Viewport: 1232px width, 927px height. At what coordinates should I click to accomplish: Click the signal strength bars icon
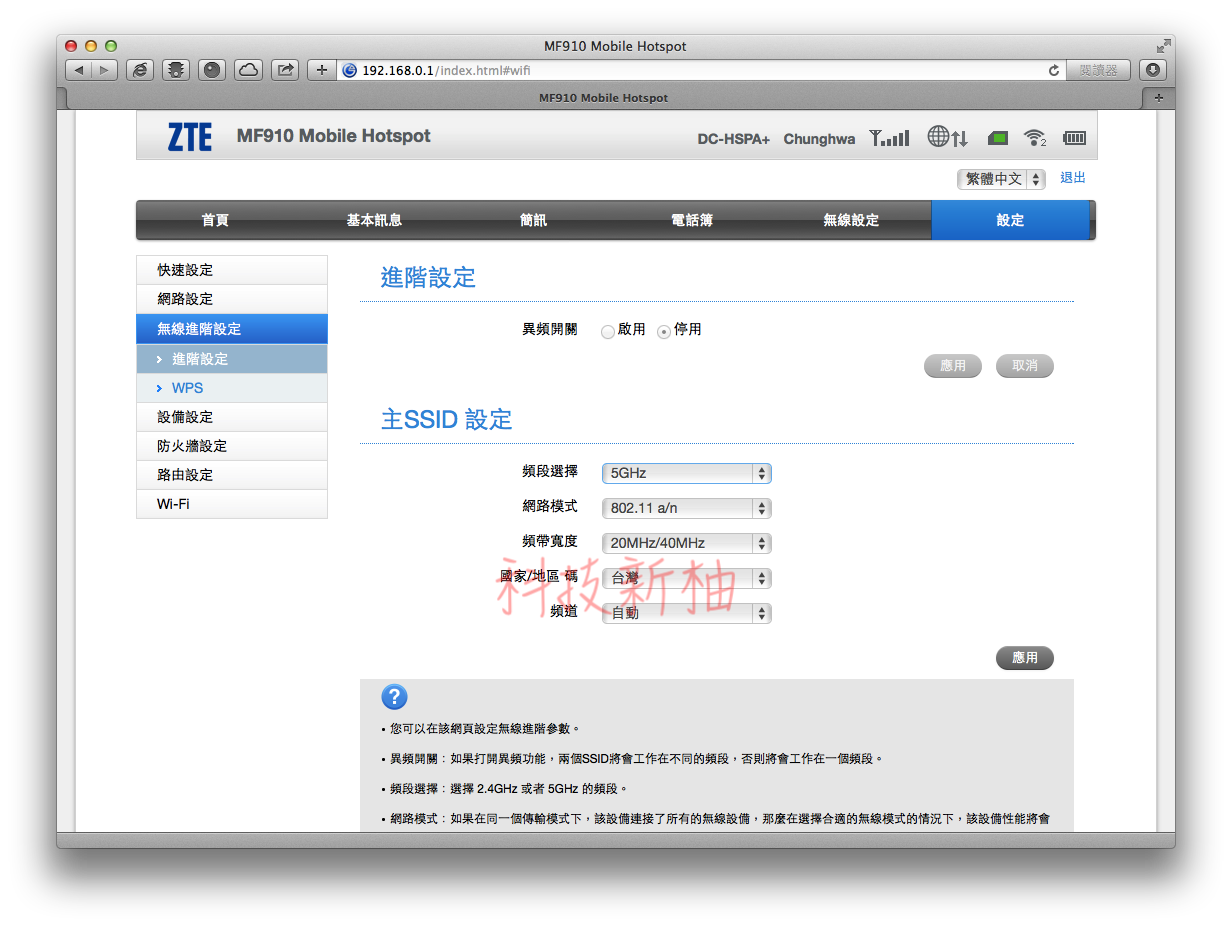coord(889,138)
